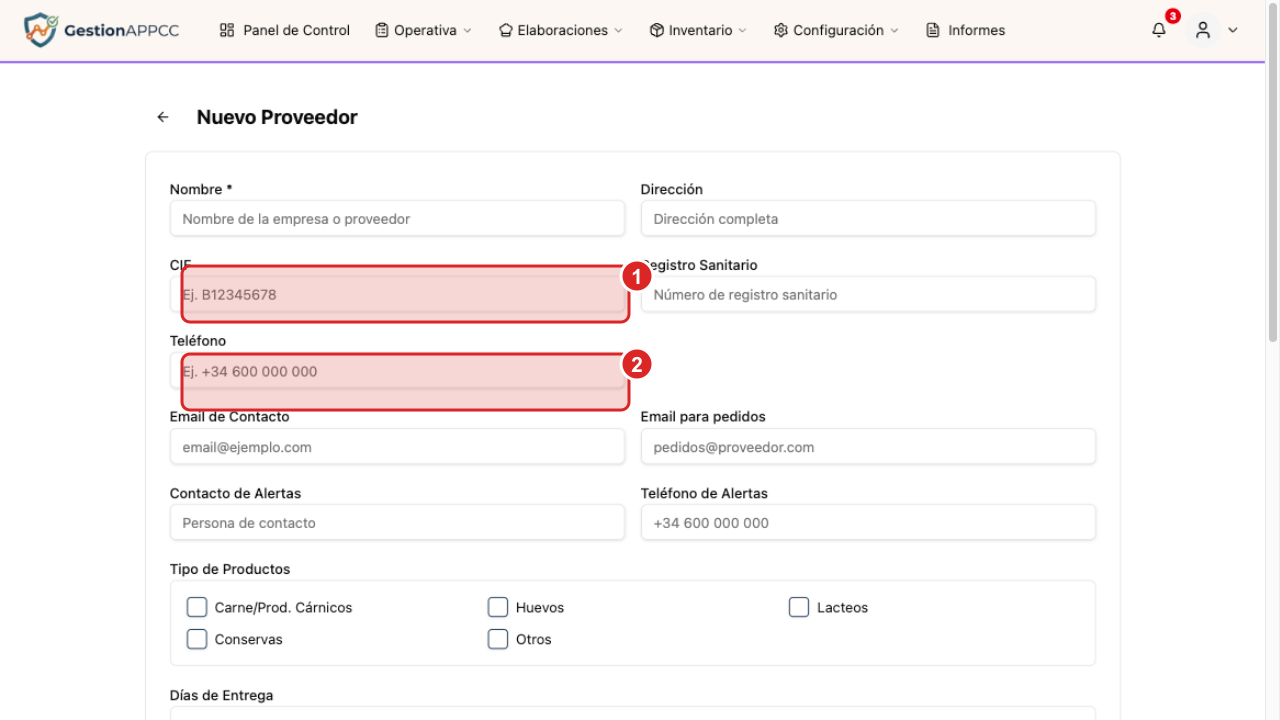The image size is (1280, 720).
Task: Expand the Configuración menu chevron
Action: coord(894,31)
